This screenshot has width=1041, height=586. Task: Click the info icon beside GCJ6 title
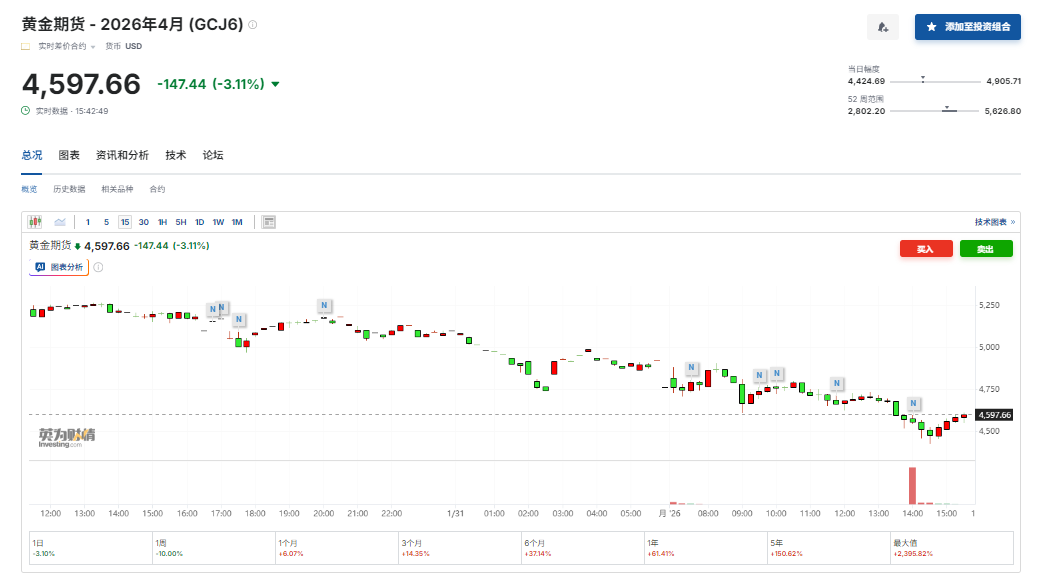pos(252,25)
